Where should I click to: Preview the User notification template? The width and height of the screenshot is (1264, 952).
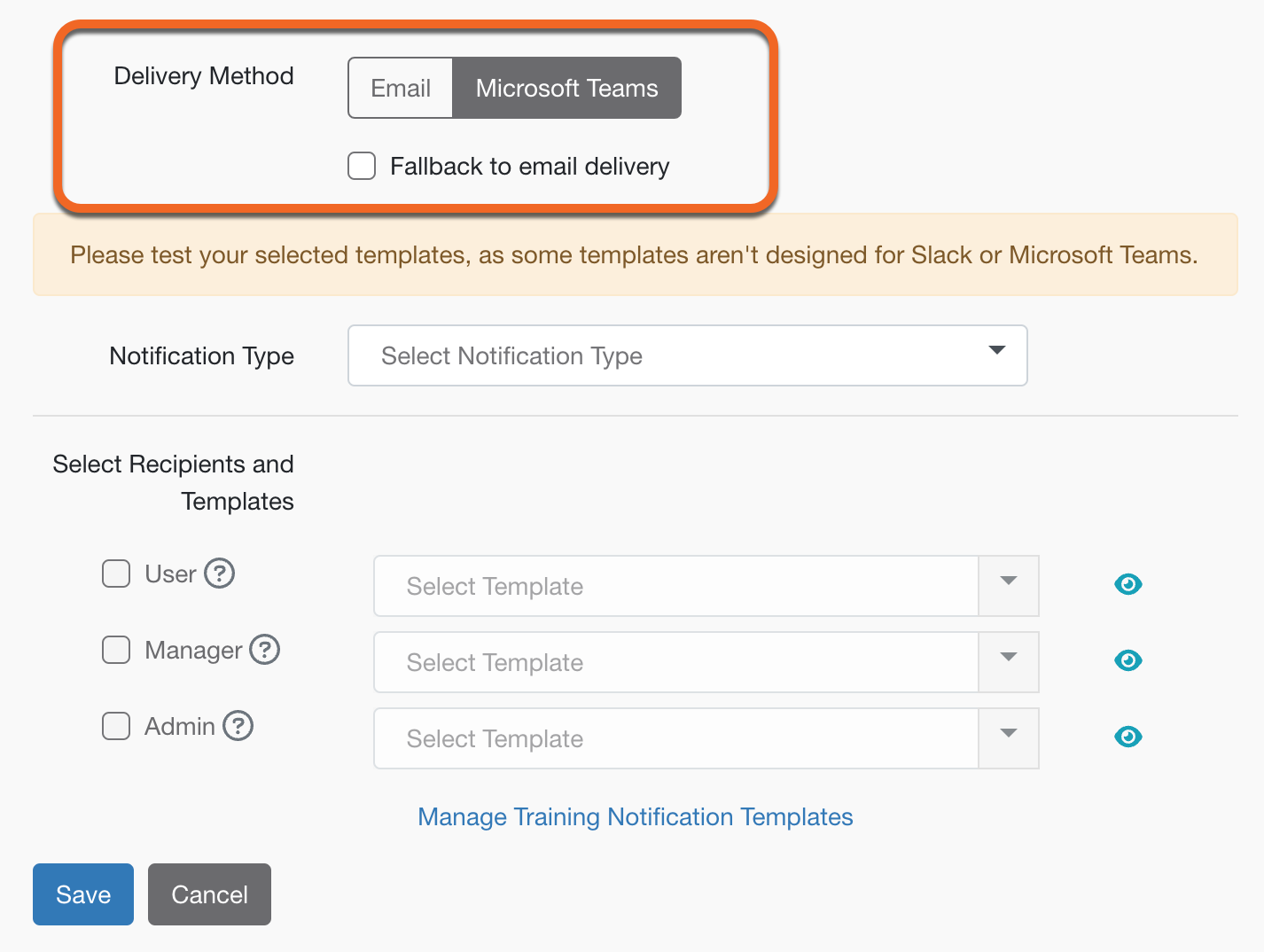1127,584
